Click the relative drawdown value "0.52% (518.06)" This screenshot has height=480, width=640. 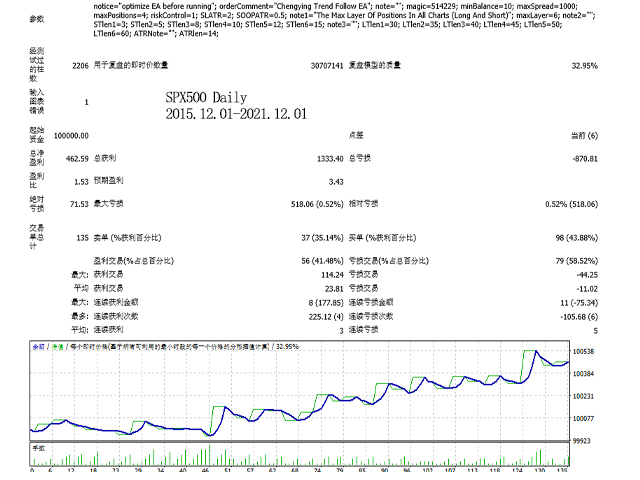pyautogui.click(x=571, y=204)
